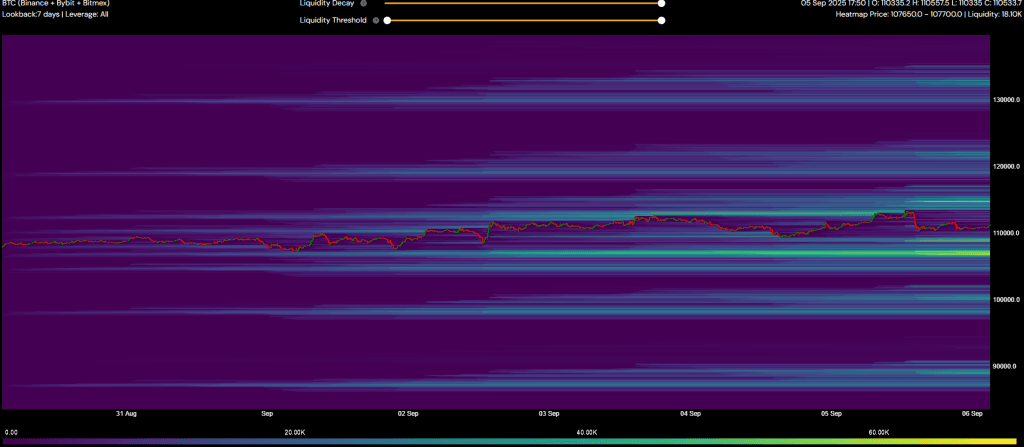The image size is (1024, 447).
Task: Click the 110000.0 price axis label
Action: pyautogui.click(x=1005, y=233)
